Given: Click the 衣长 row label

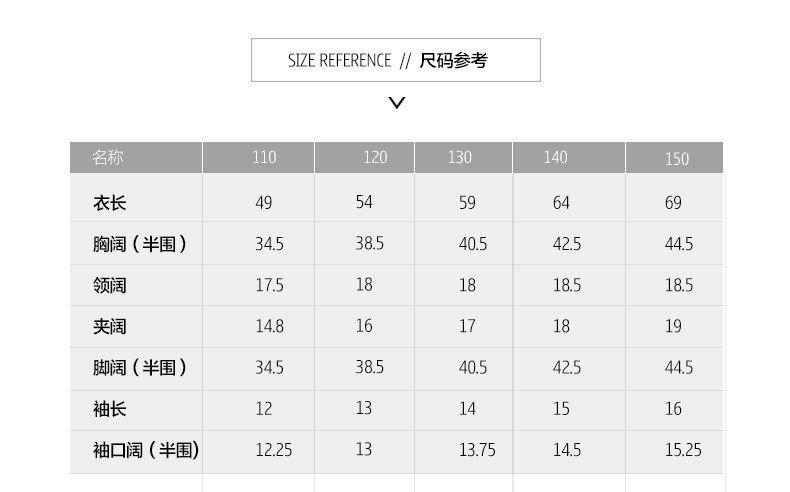Looking at the screenshot, I should [x=110, y=203].
